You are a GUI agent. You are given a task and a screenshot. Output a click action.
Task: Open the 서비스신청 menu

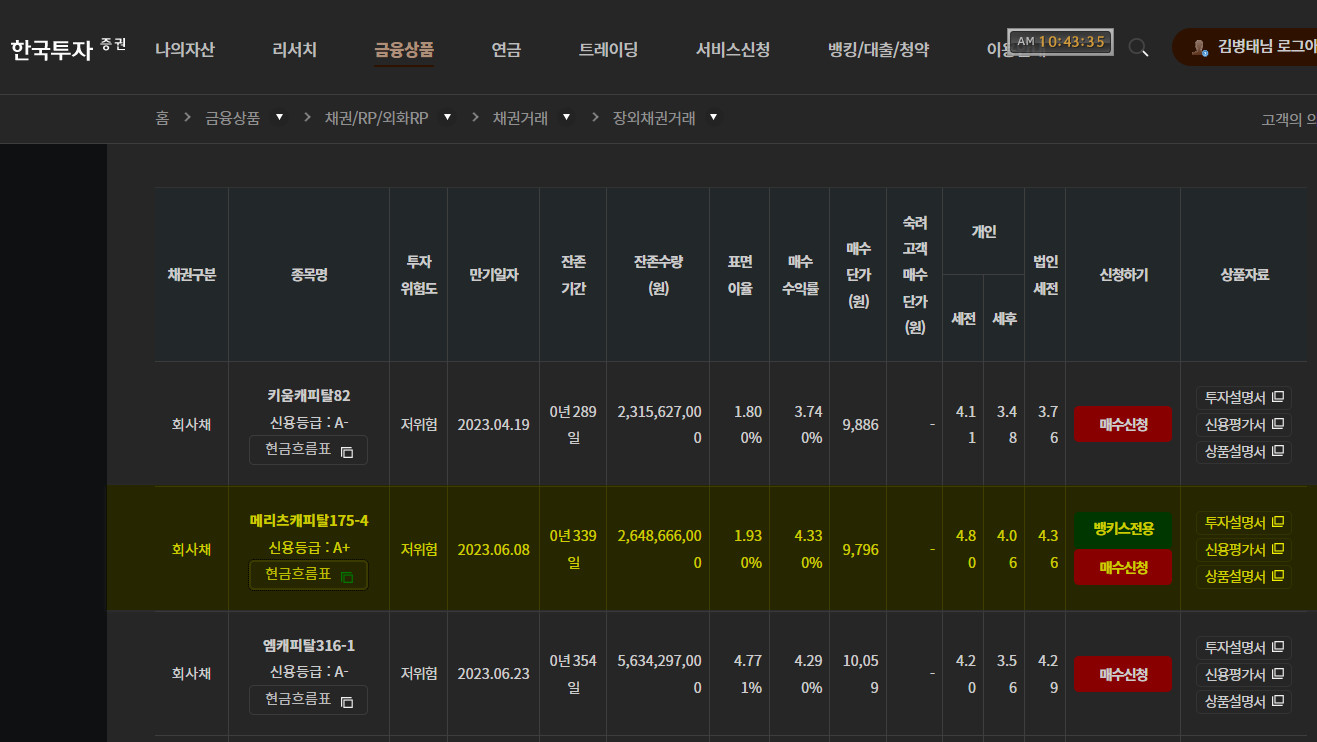(x=733, y=49)
